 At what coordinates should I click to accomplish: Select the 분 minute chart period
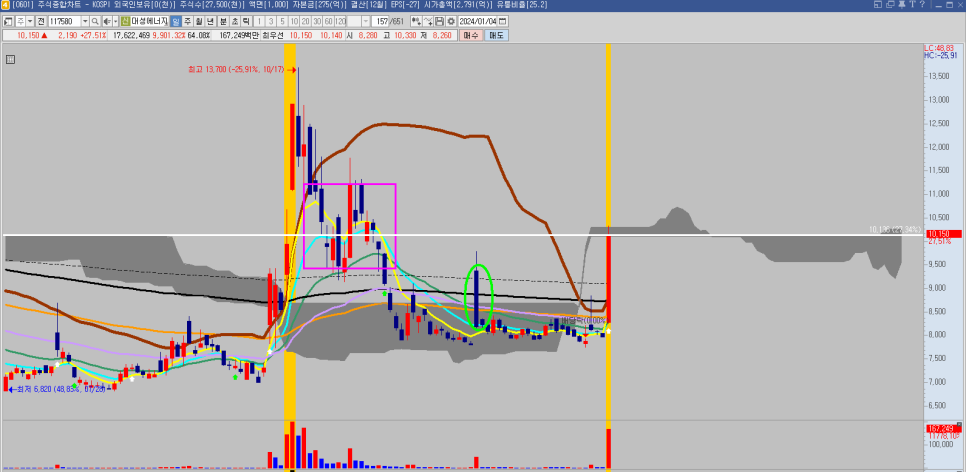(x=223, y=21)
